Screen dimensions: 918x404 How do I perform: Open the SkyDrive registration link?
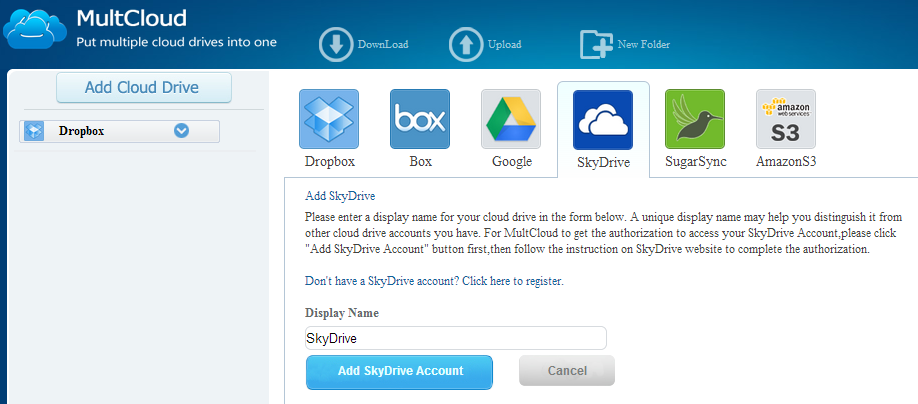[434, 281]
